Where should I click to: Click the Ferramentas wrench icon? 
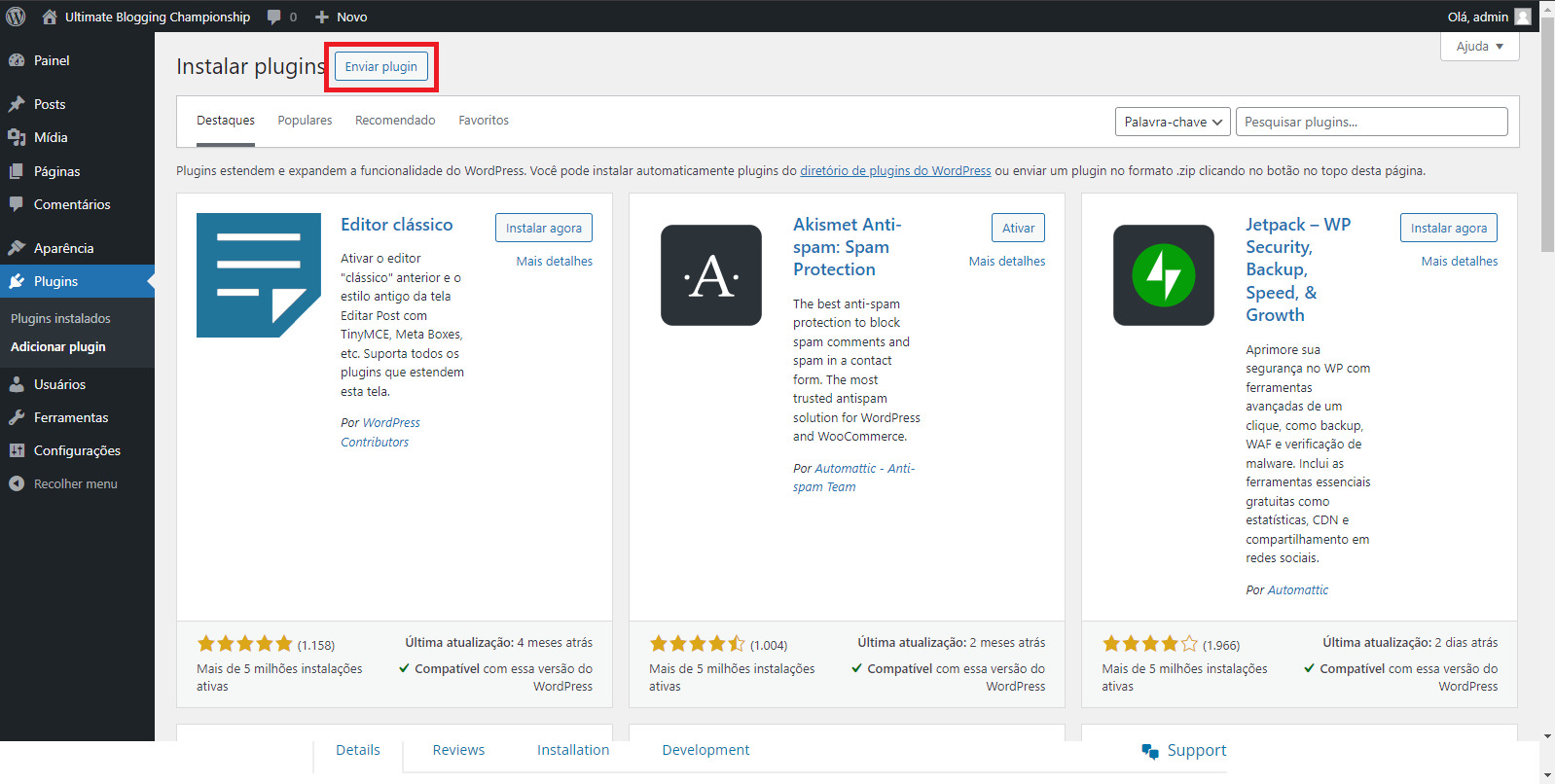pyautogui.click(x=17, y=417)
